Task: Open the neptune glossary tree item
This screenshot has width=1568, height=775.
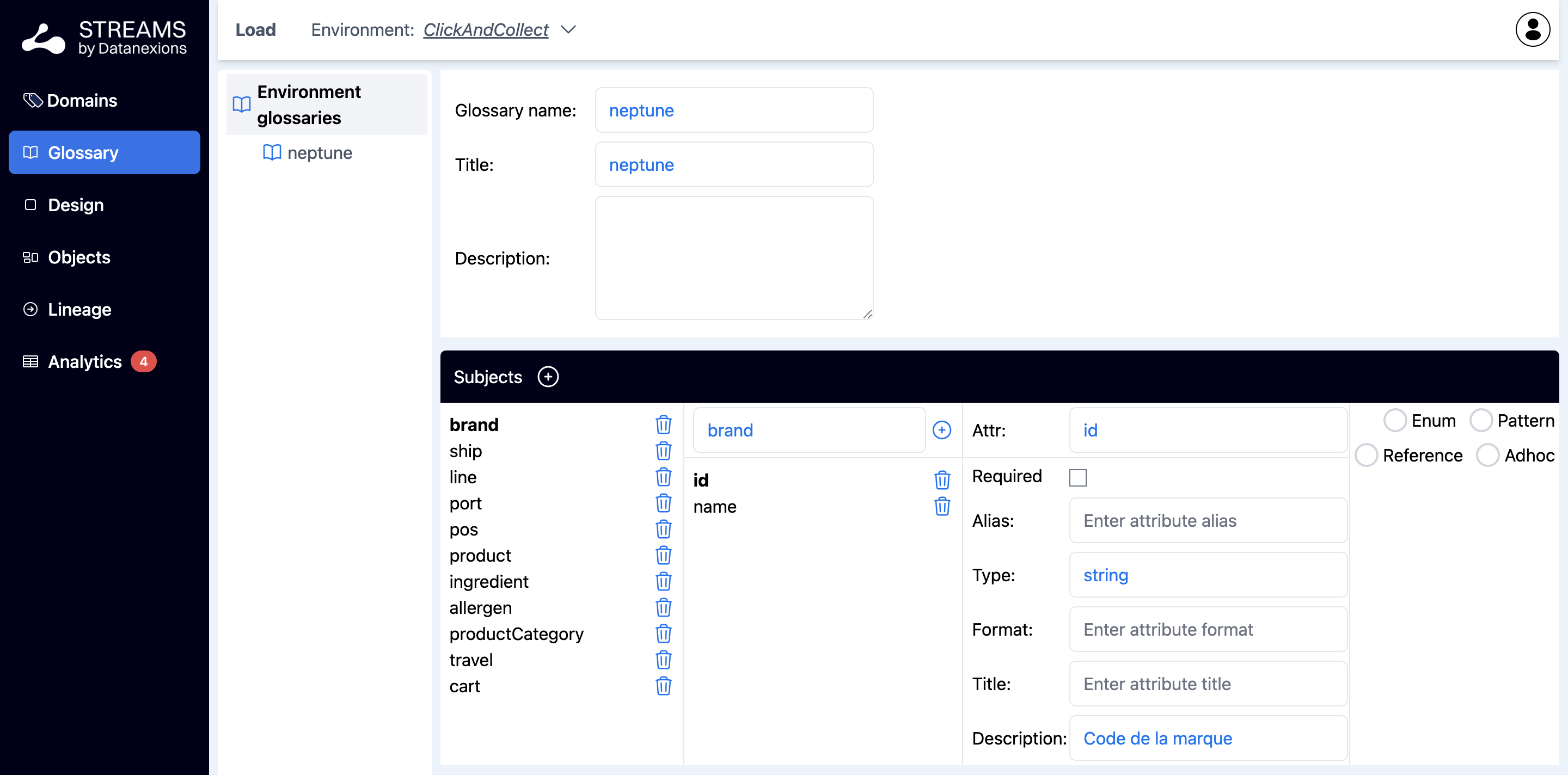Action: (x=319, y=153)
